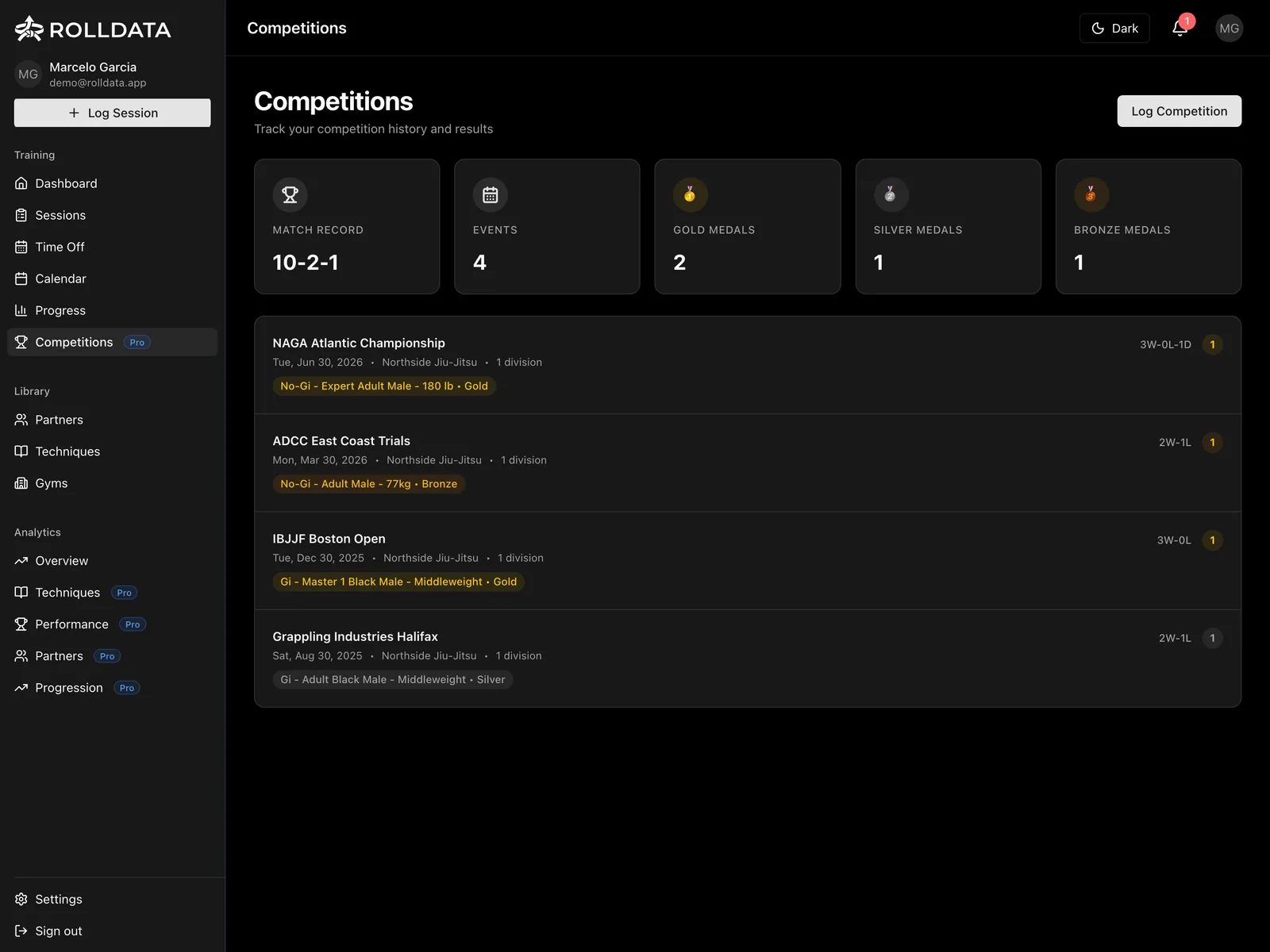Click the Sessions clipboard icon

[x=21, y=215]
